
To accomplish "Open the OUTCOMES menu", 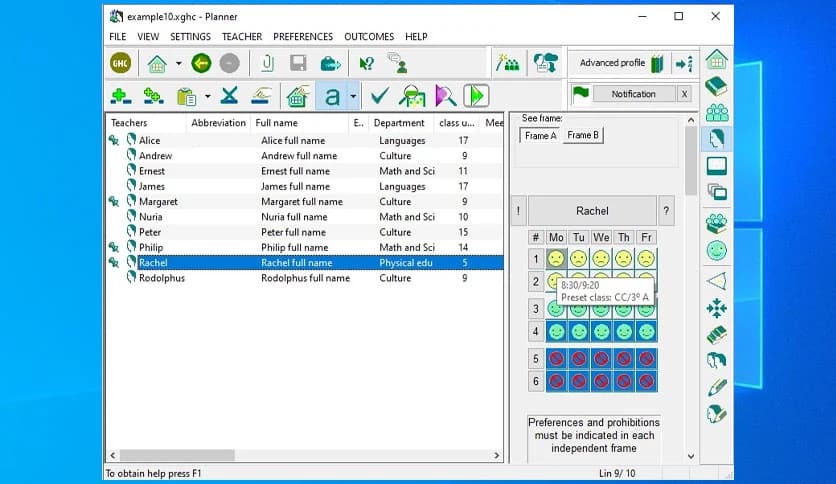I will (369, 37).
